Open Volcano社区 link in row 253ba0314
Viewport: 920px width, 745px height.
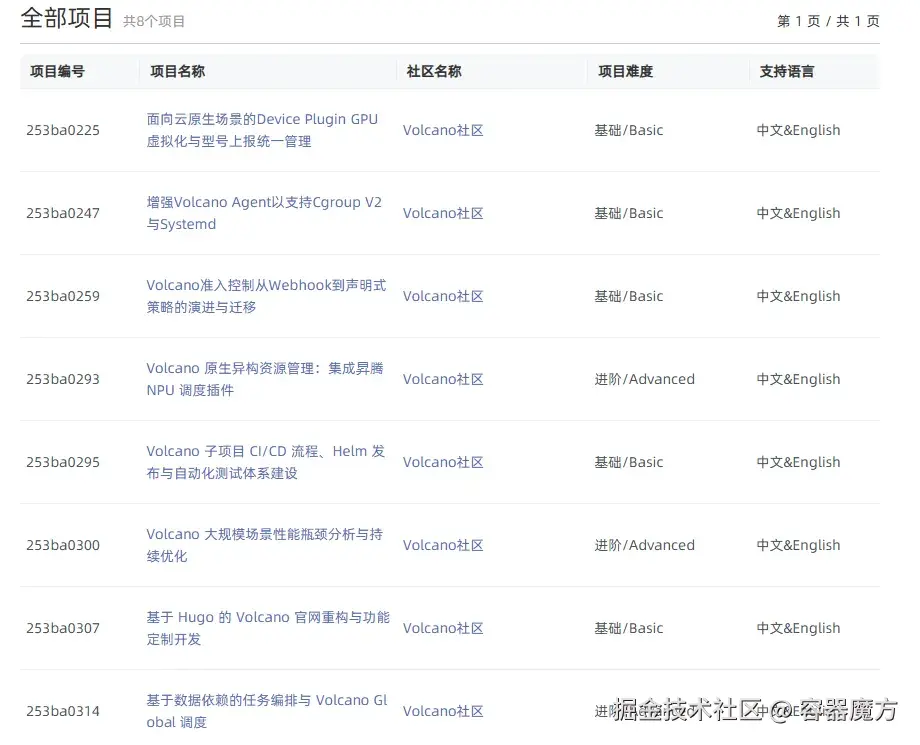(443, 711)
